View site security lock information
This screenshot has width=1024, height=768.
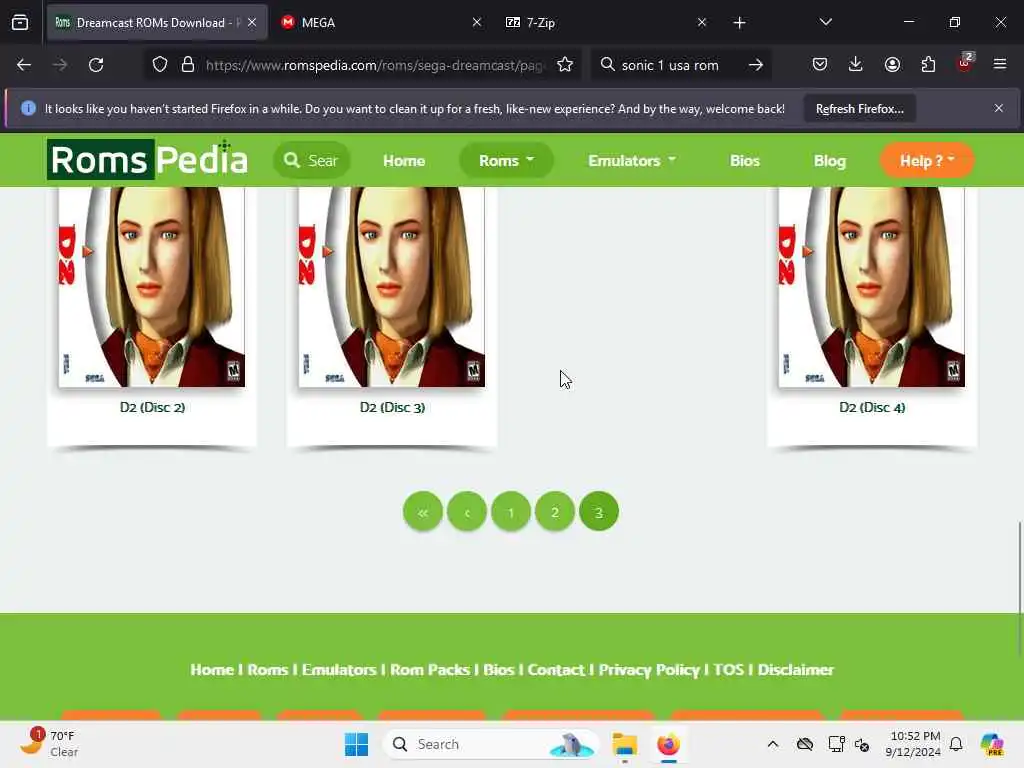pos(188,65)
